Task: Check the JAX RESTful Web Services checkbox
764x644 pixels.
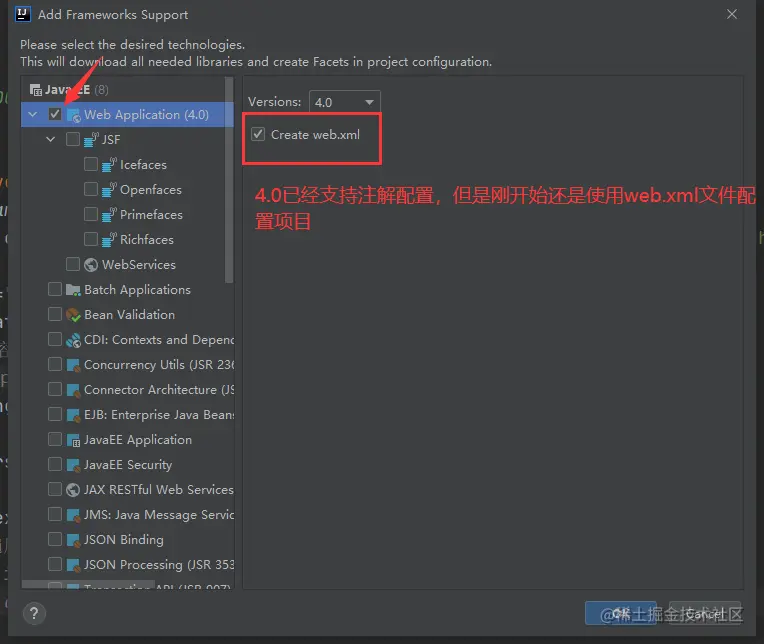Action: [55, 489]
